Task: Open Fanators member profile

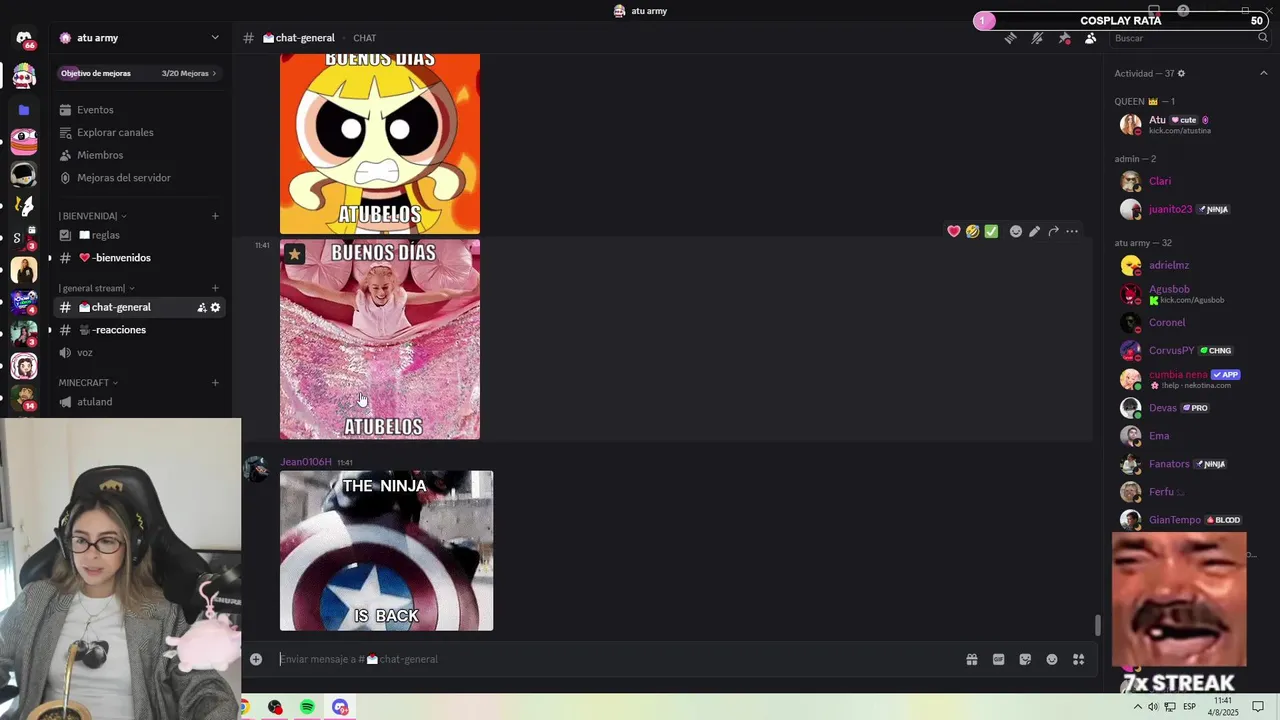Action: (x=1190, y=464)
